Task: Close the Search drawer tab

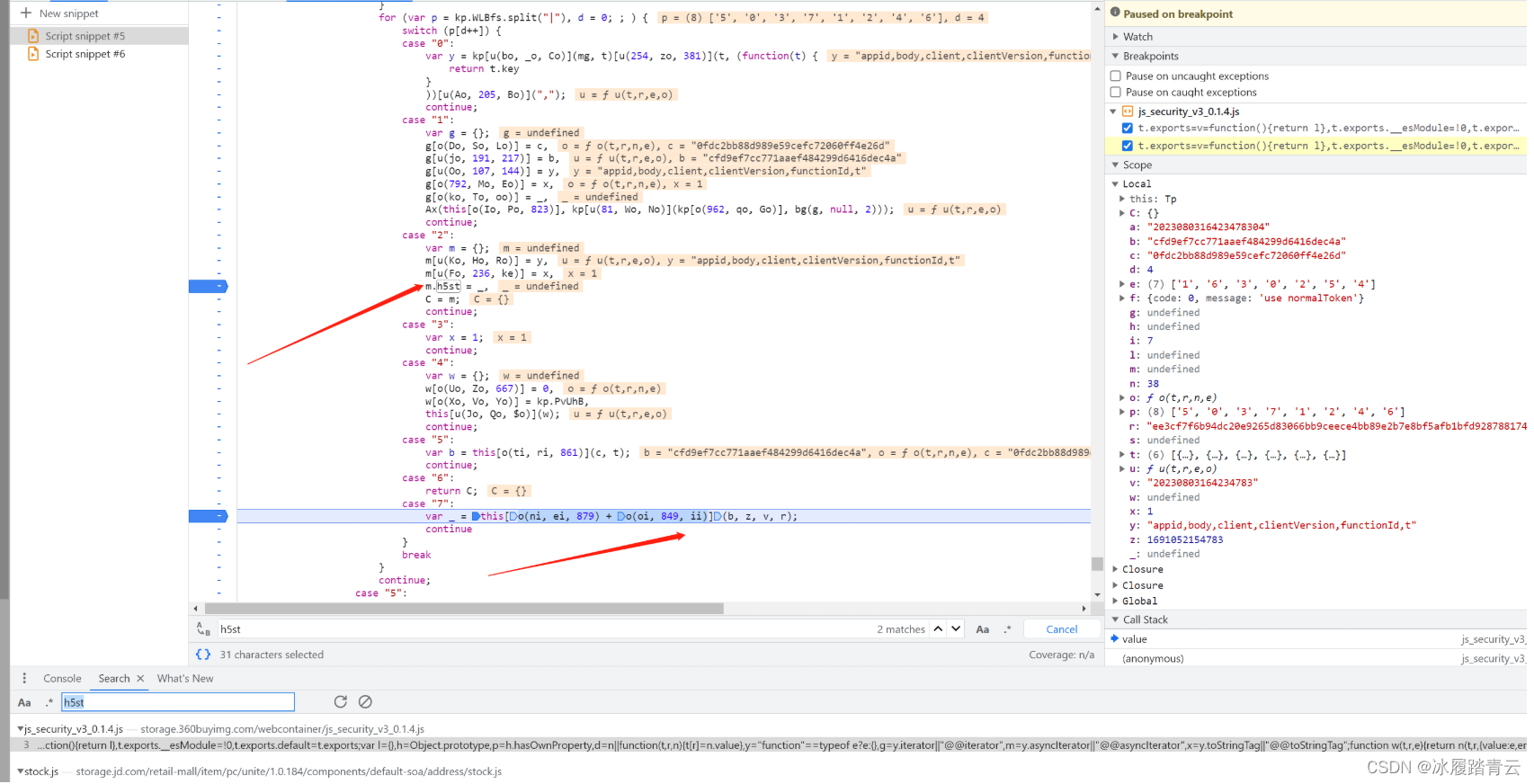Action: click(140, 680)
